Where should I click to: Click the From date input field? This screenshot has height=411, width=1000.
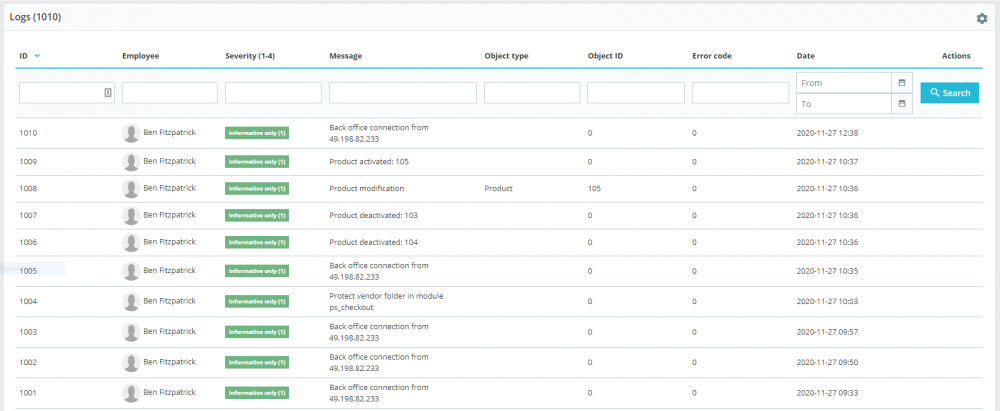click(x=844, y=83)
